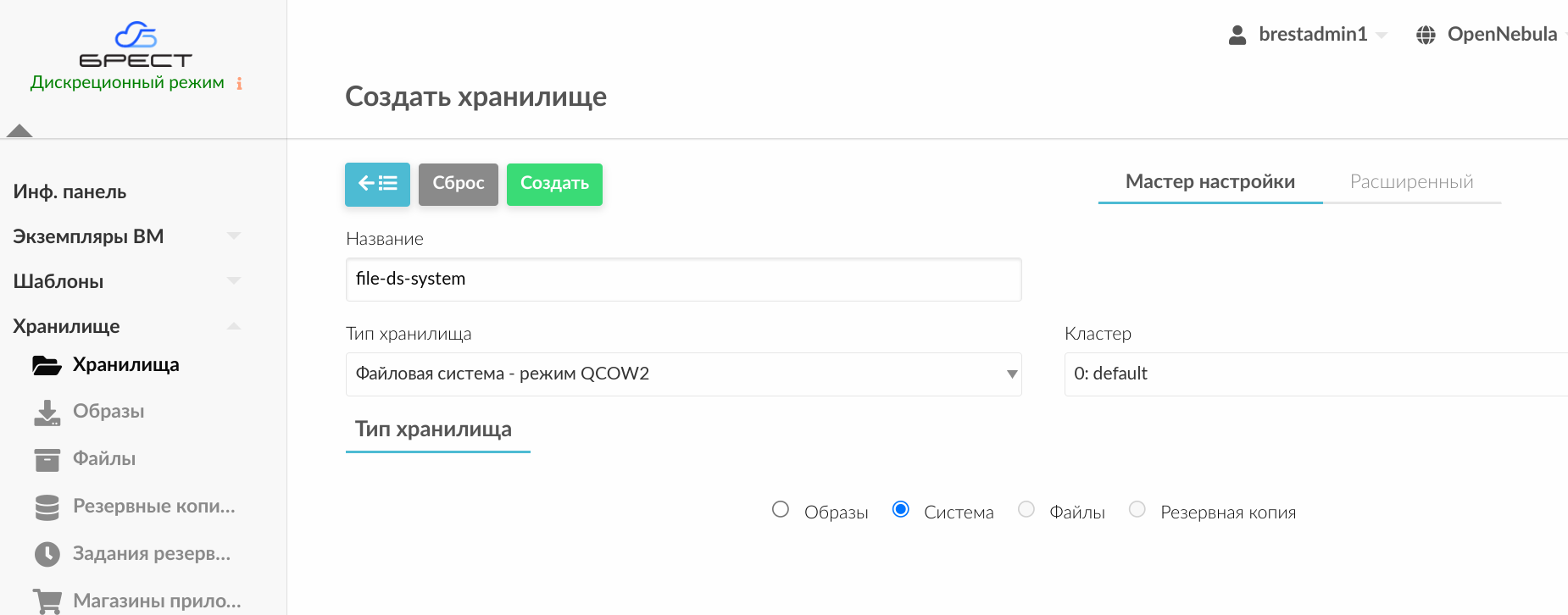Switch to the Расширенный tab

pos(1411,181)
